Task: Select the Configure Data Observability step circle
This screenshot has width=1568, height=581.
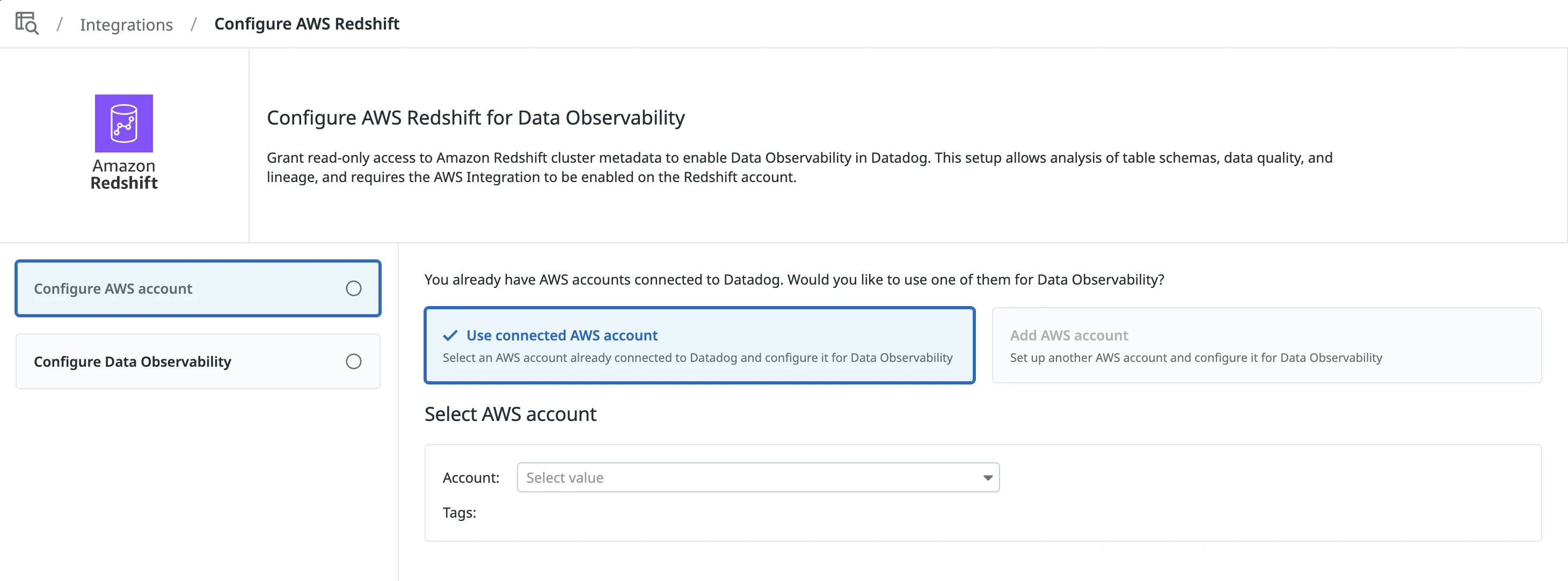Action: coord(354,362)
